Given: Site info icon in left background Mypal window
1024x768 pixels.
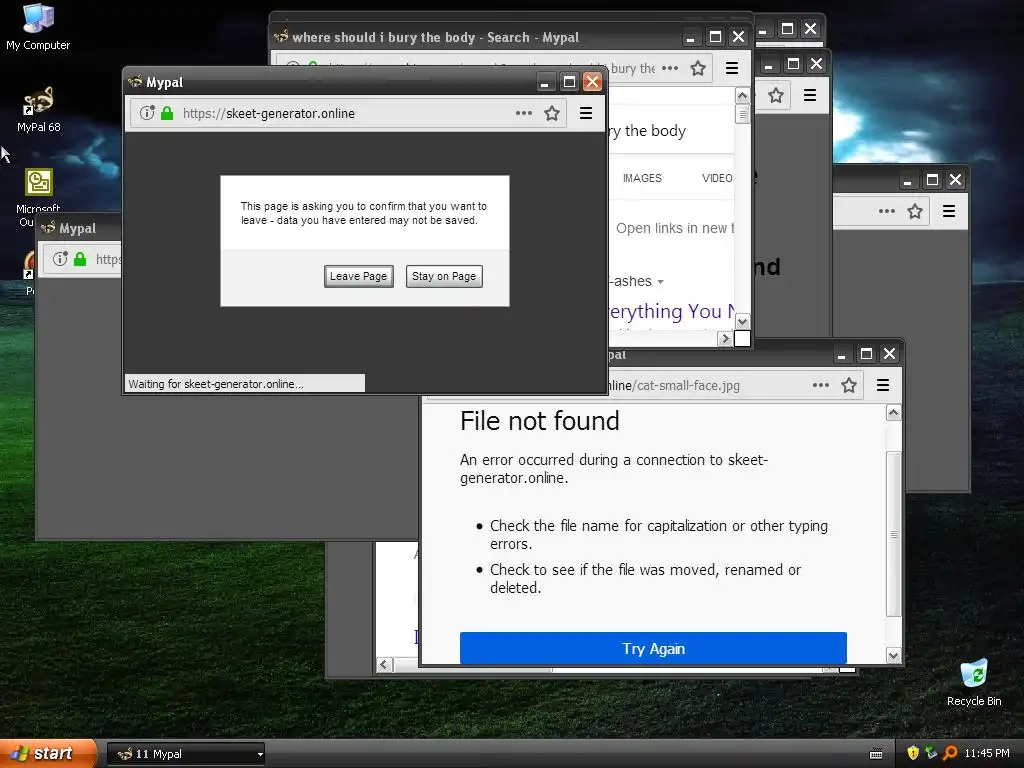Looking at the screenshot, I should point(60,259).
